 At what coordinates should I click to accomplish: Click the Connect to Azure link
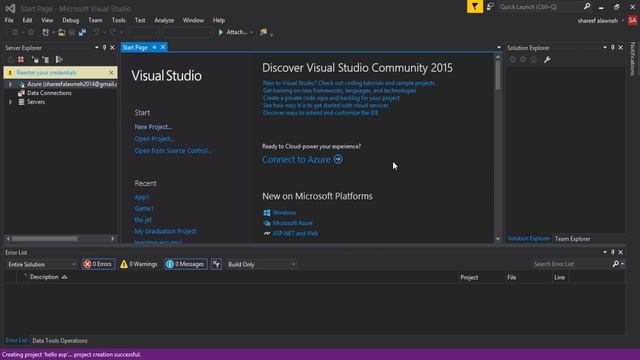click(x=296, y=160)
